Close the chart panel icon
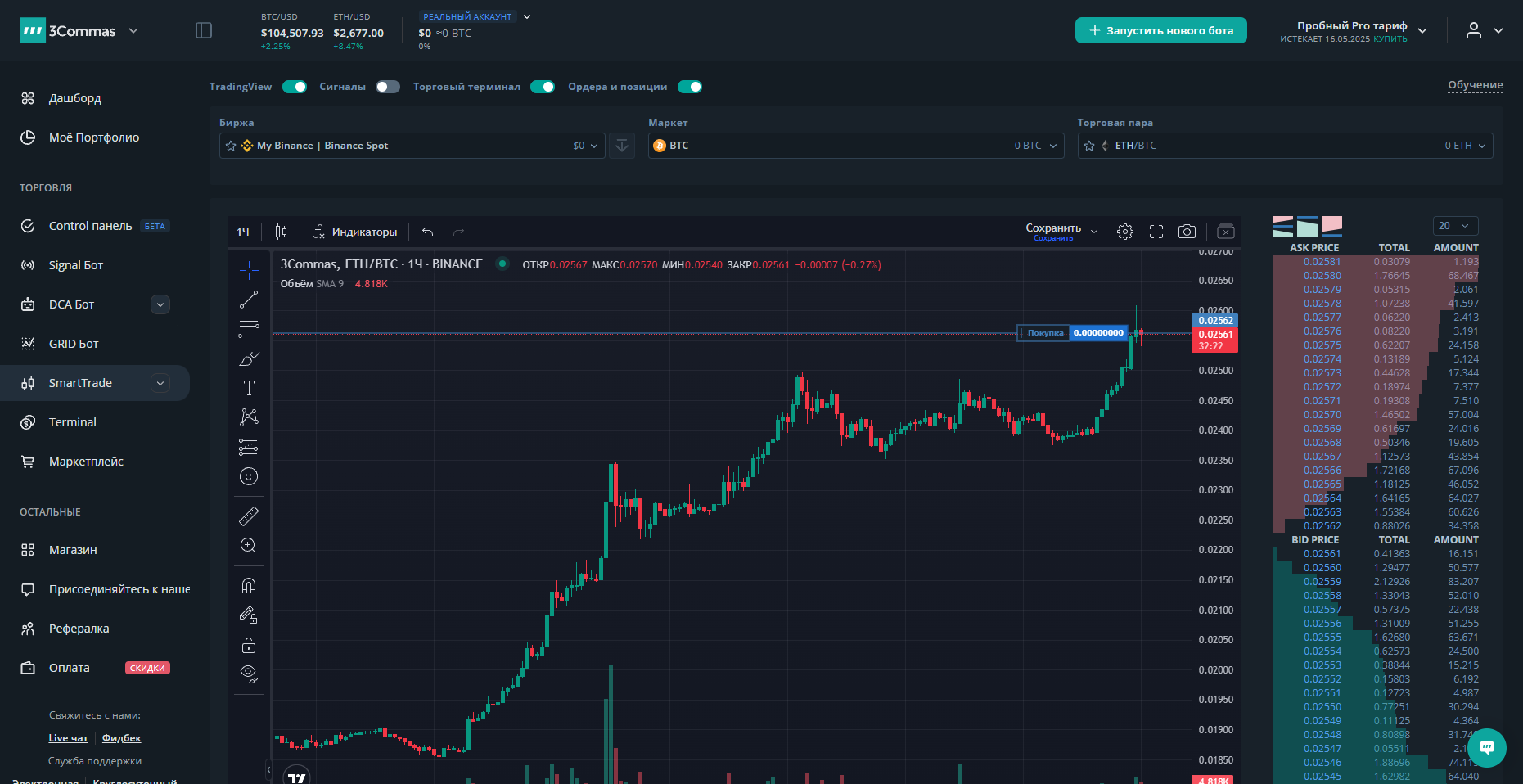 (1226, 232)
